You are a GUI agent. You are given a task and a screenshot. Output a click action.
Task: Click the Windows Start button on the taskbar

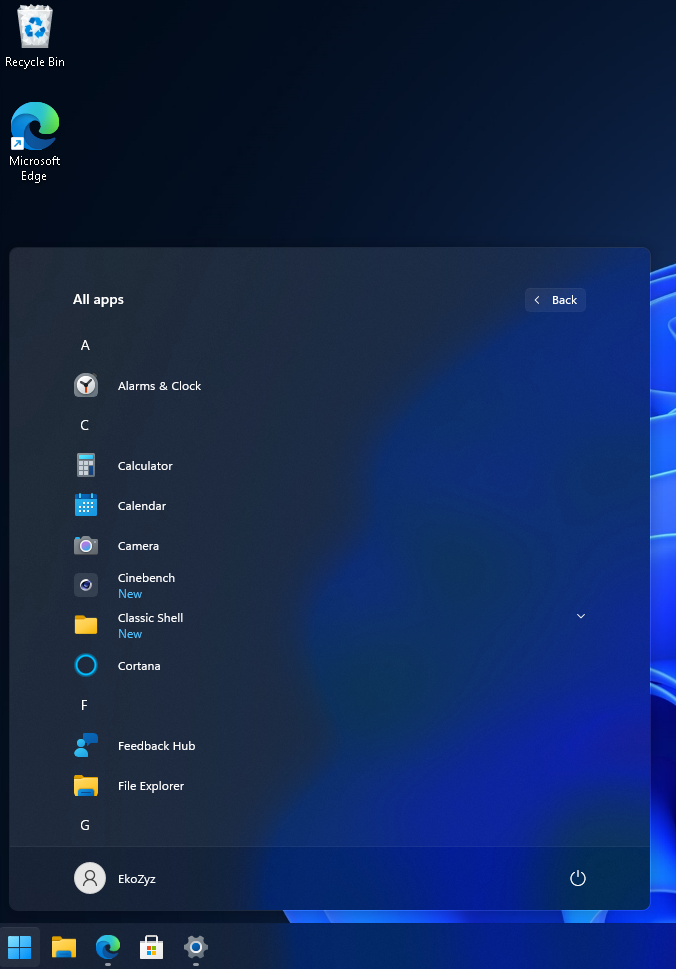20,947
